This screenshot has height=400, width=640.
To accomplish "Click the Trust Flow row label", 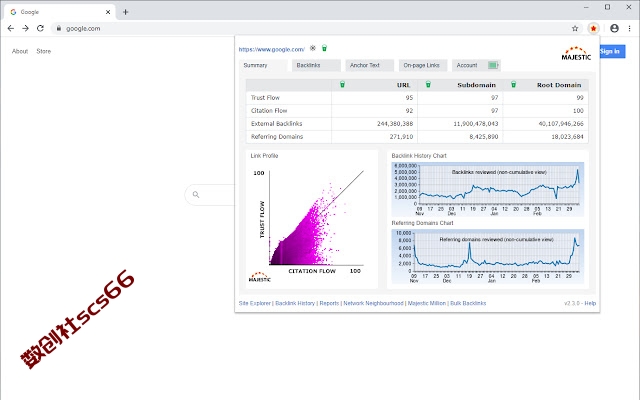I will (x=265, y=98).
